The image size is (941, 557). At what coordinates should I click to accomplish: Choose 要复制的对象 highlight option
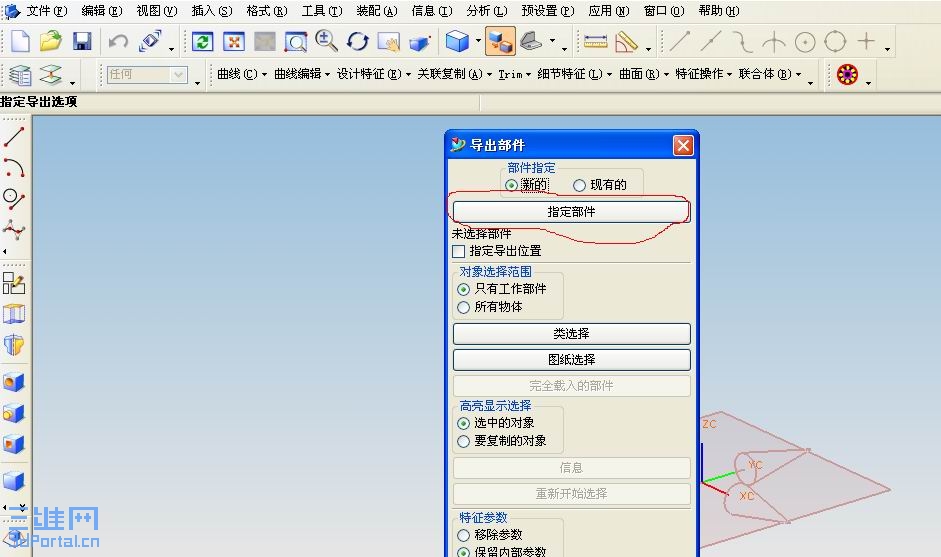tap(463, 441)
